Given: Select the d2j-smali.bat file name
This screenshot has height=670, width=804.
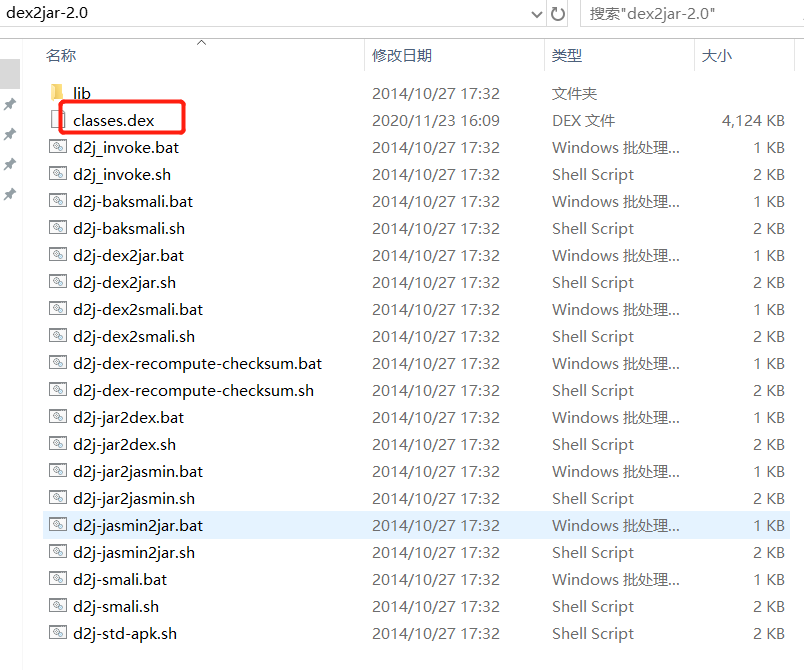Looking at the screenshot, I should [x=120, y=580].
